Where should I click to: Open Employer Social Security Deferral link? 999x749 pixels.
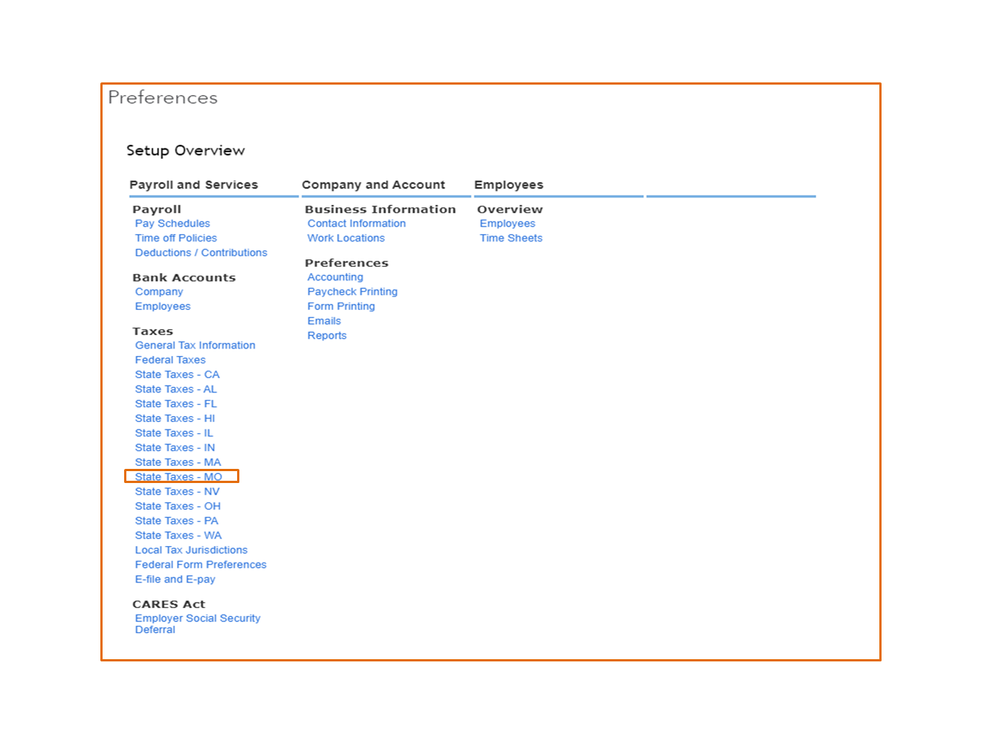(197, 619)
